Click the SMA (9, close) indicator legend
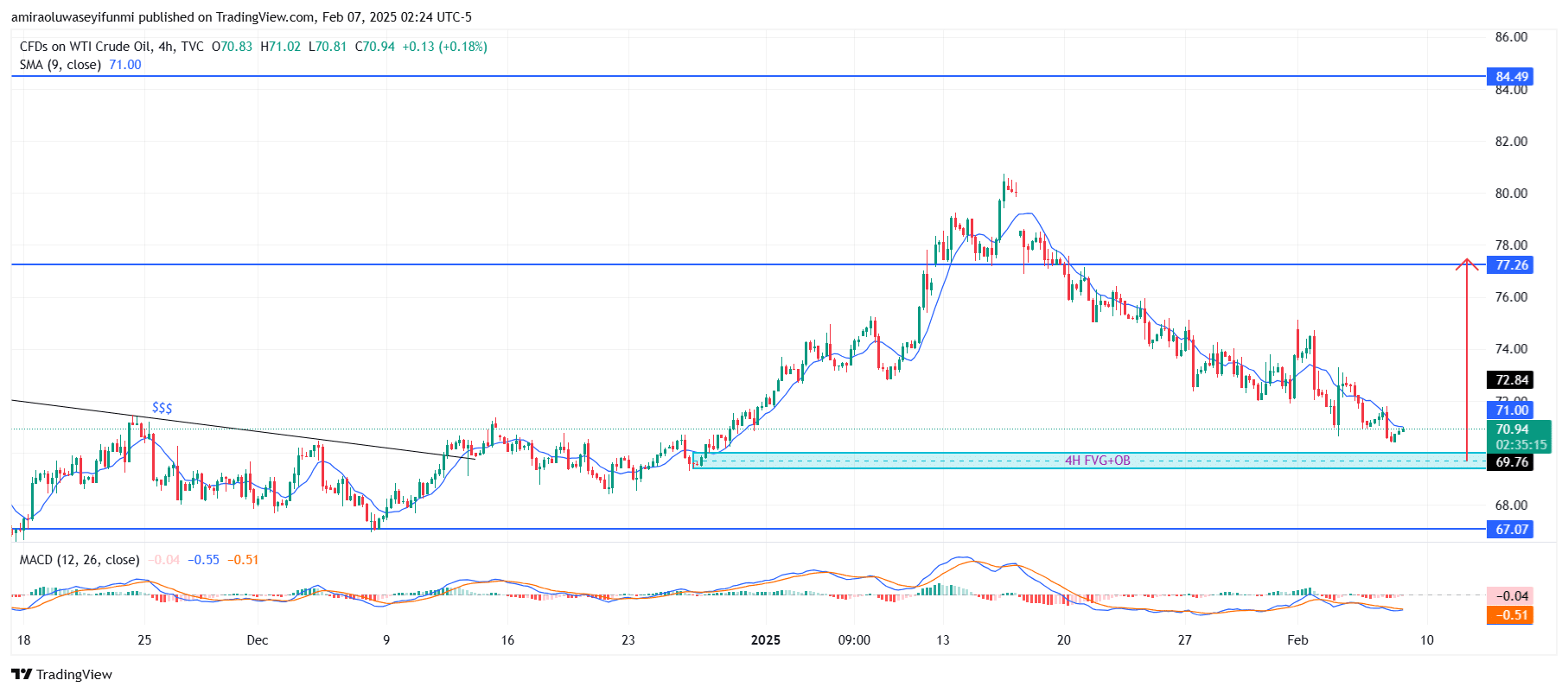Screen dimensions: 1568x693 pyautogui.click(x=61, y=65)
